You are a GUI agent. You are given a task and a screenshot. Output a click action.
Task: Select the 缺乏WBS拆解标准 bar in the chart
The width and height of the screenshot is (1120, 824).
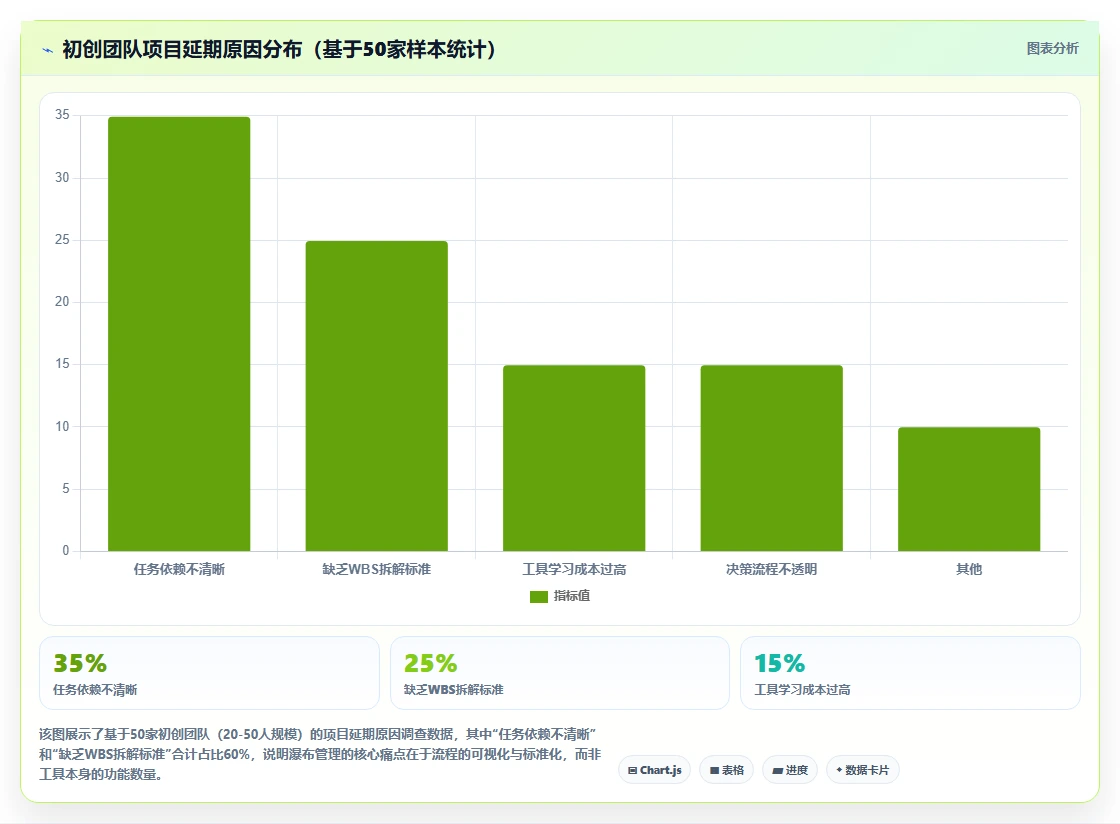click(376, 396)
